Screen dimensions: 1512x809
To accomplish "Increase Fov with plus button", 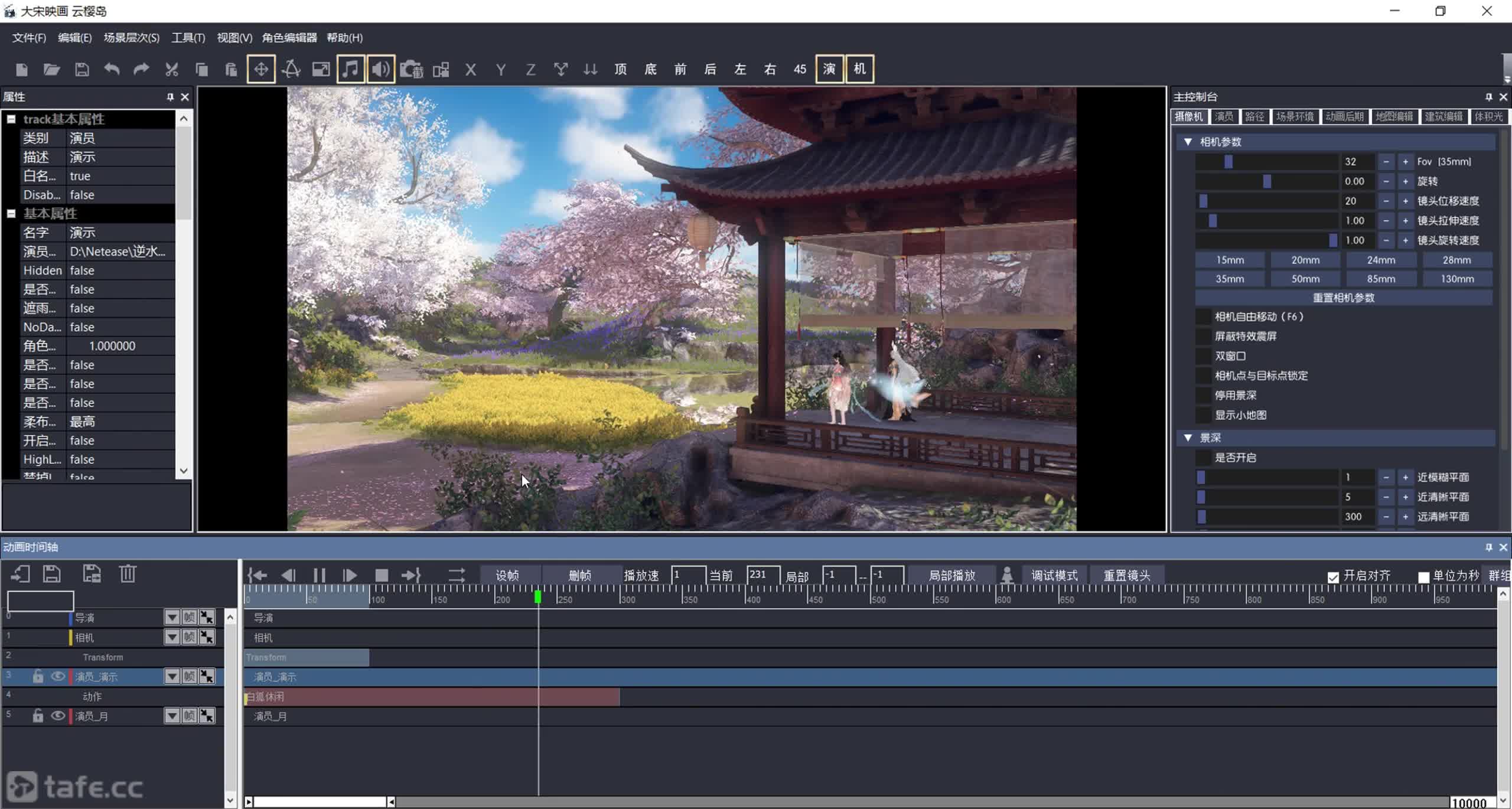I will (1406, 161).
